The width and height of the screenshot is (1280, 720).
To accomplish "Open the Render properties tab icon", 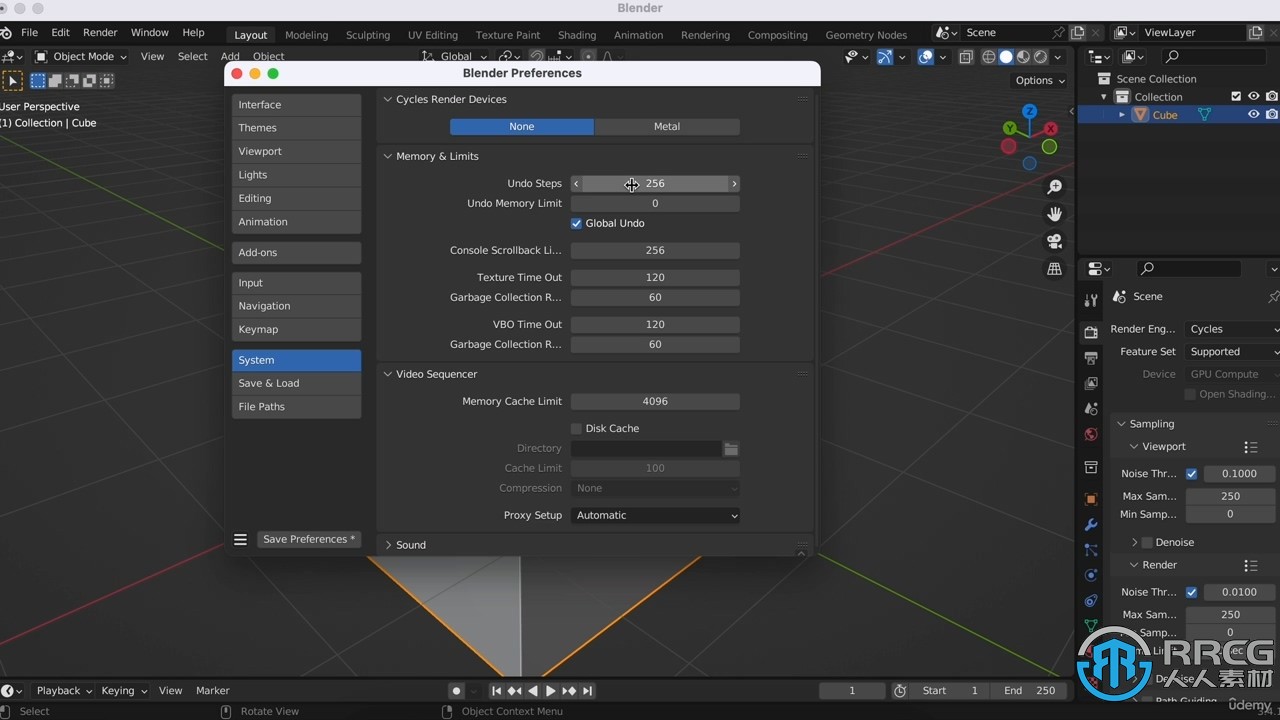I will [1091, 332].
